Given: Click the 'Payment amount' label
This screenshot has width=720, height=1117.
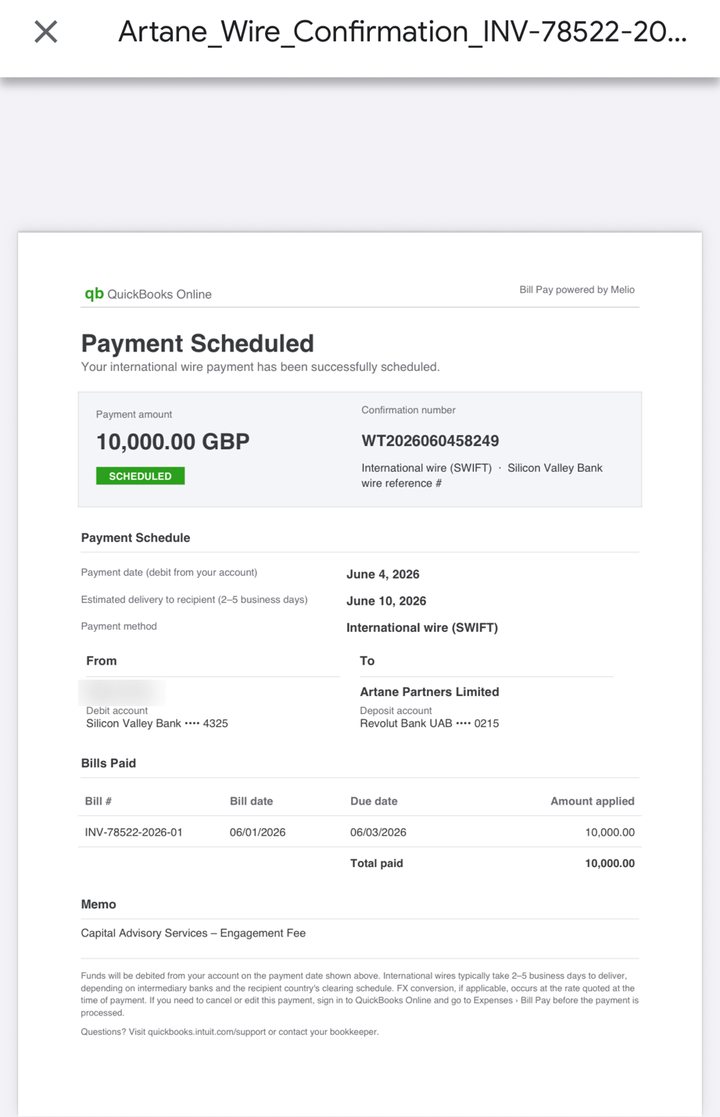Looking at the screenshot, I should tap(134, 415).
